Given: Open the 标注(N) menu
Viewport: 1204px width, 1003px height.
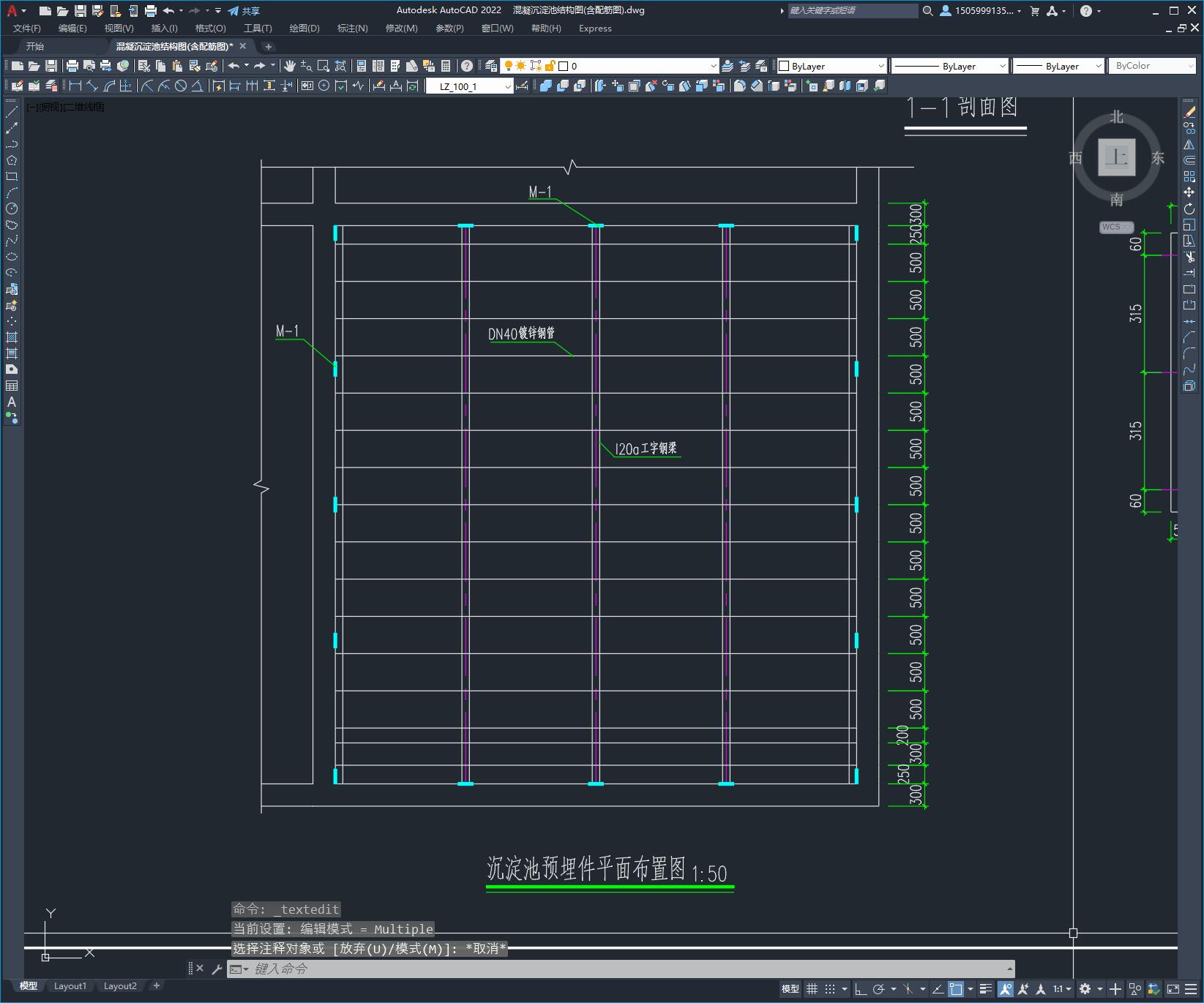Looking at the screenshot, I should (x=352, y=29).
